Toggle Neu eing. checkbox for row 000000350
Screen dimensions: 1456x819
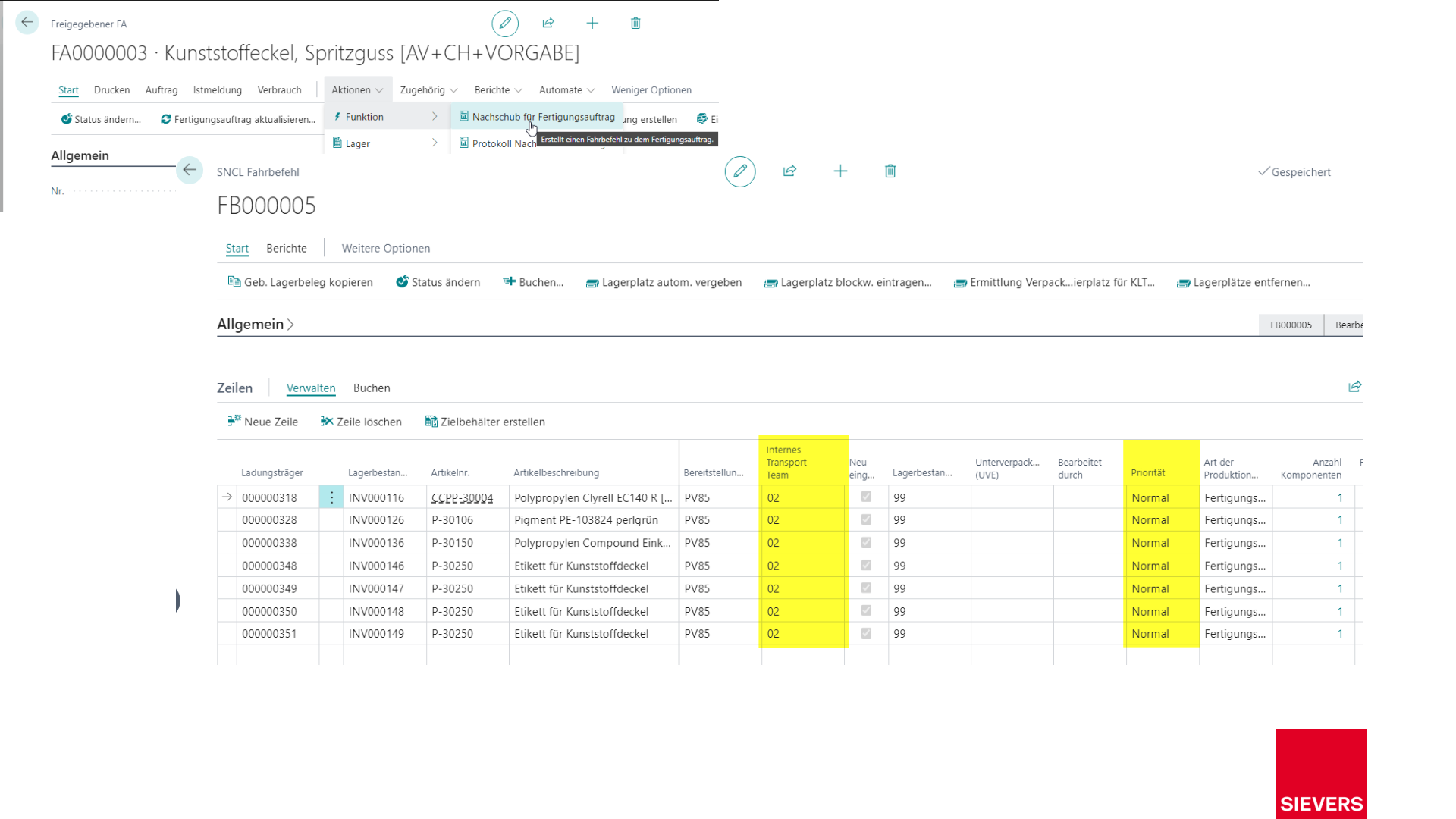[x=866, y=610]
